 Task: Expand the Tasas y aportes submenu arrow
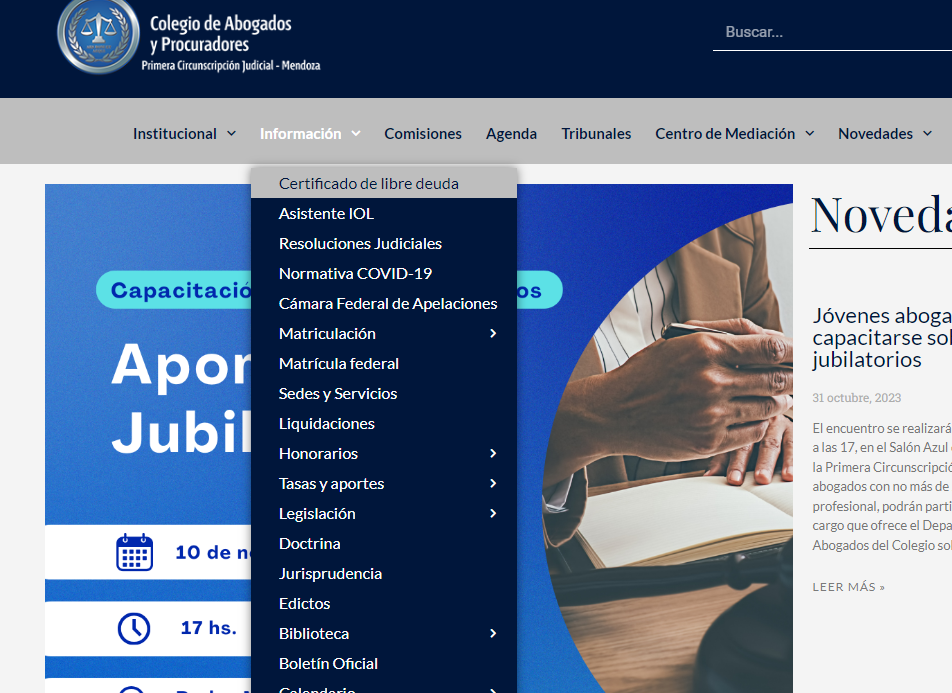tap(493, 484)
